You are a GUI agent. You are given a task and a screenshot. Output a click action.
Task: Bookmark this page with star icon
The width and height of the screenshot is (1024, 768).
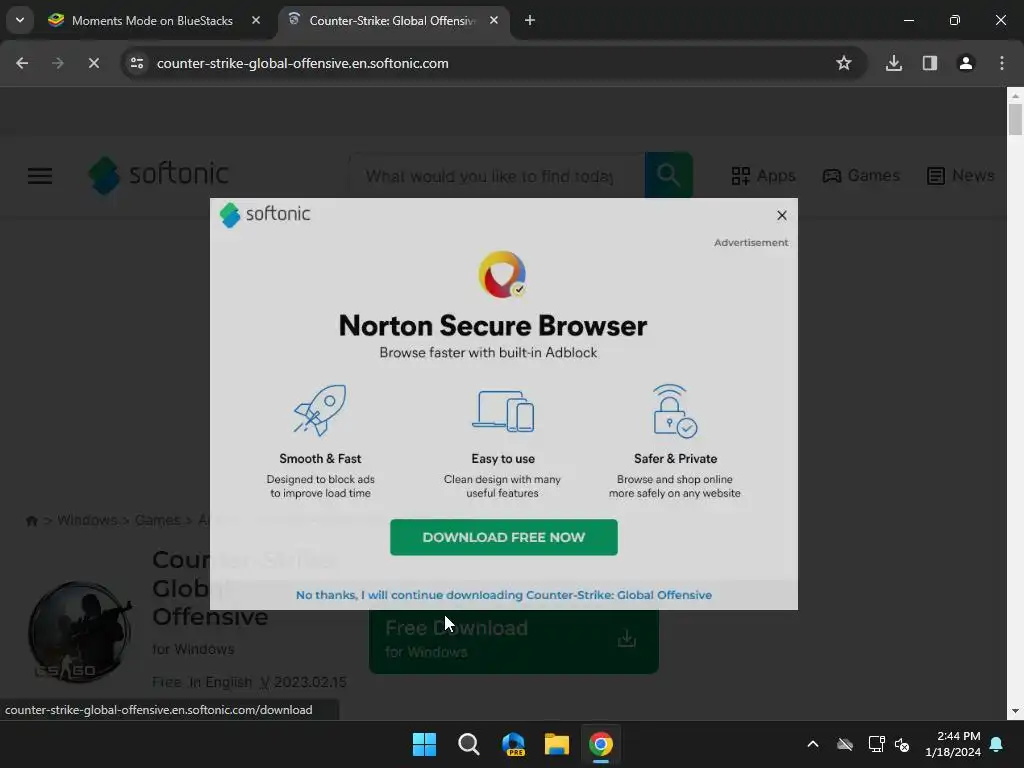[843, 63]
